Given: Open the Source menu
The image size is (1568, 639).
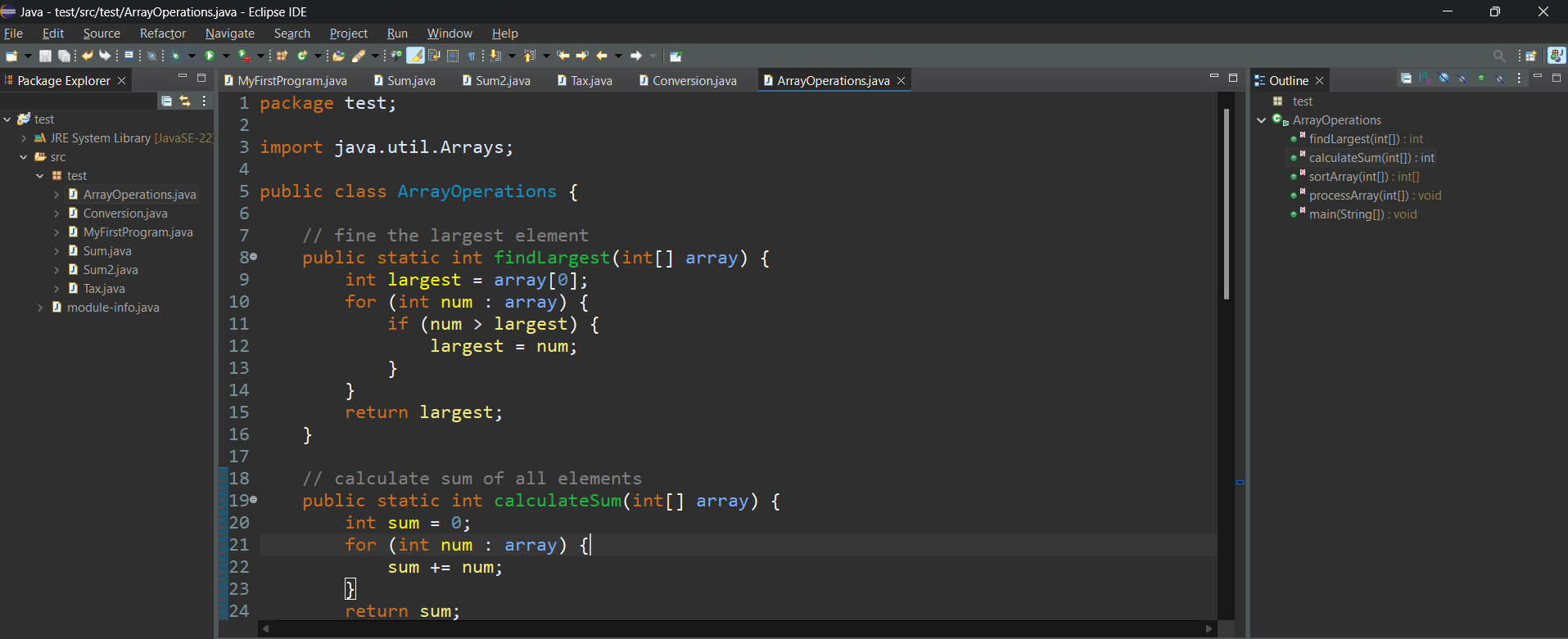Looking at the screenshot, I should click(x=102, y=34).
